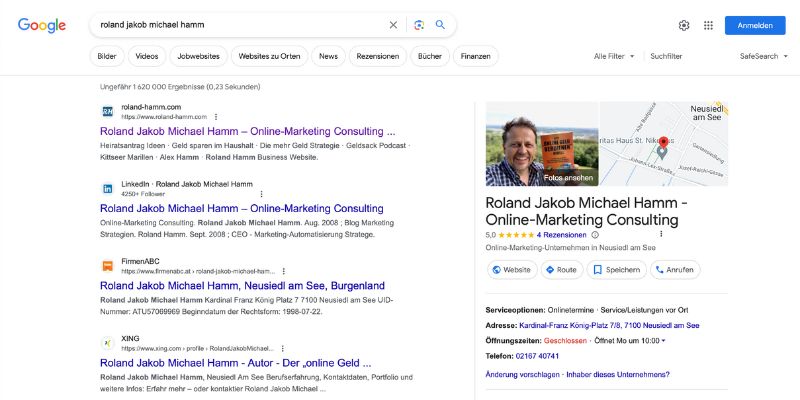Click the Website button in knowledge panel
The height and width of the screenshot is (400, 800).
click(x=512, y=269)
